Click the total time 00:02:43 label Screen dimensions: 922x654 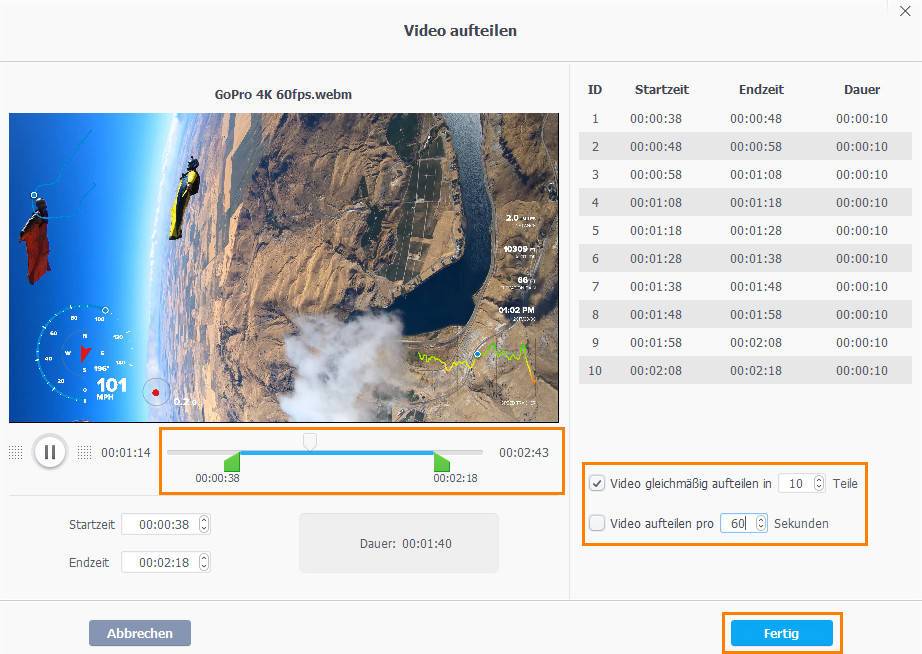click(524, 452)
